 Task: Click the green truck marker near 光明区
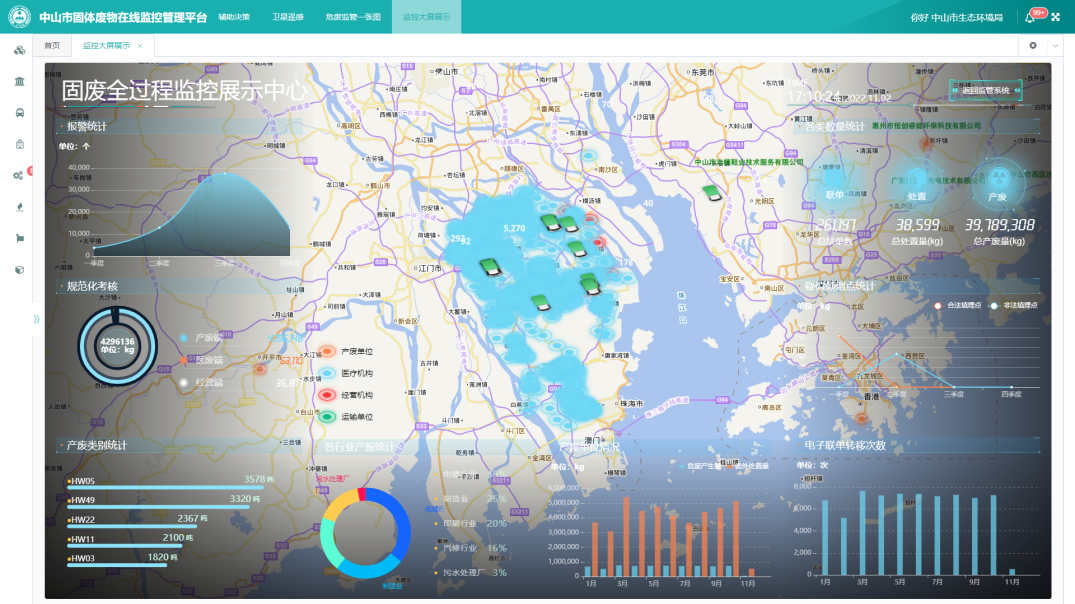point(713,193)
